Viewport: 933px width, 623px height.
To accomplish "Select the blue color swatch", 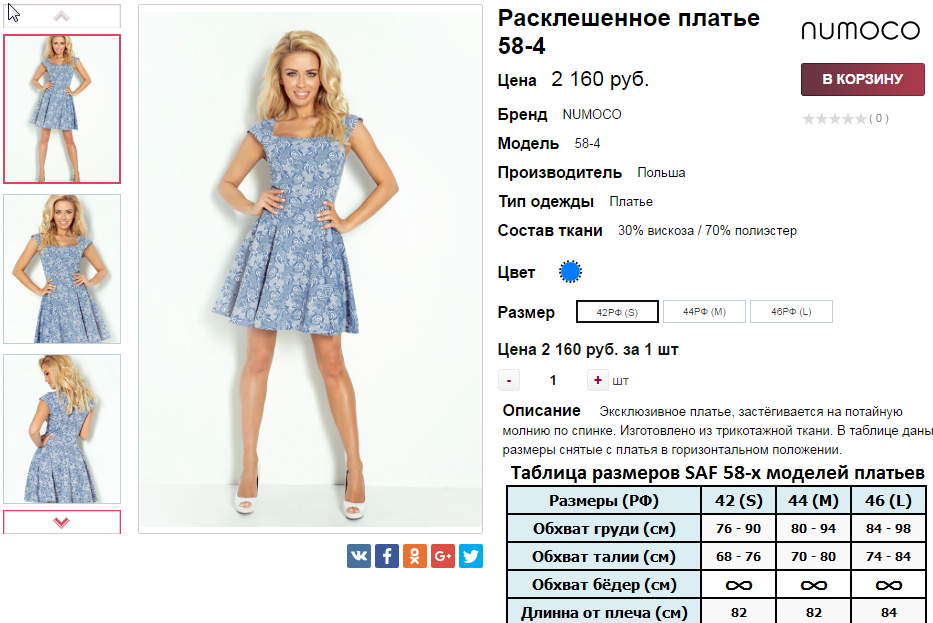I will (570, 272).
